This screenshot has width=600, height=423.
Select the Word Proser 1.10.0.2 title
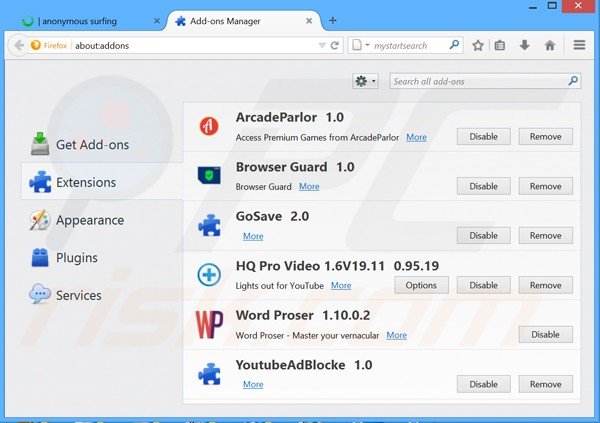point(303,315)
